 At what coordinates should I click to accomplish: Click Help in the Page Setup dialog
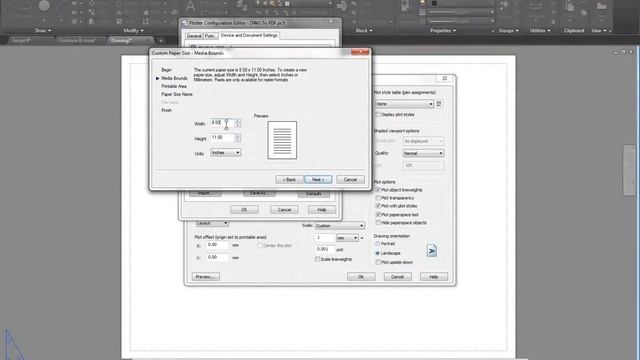433,277
